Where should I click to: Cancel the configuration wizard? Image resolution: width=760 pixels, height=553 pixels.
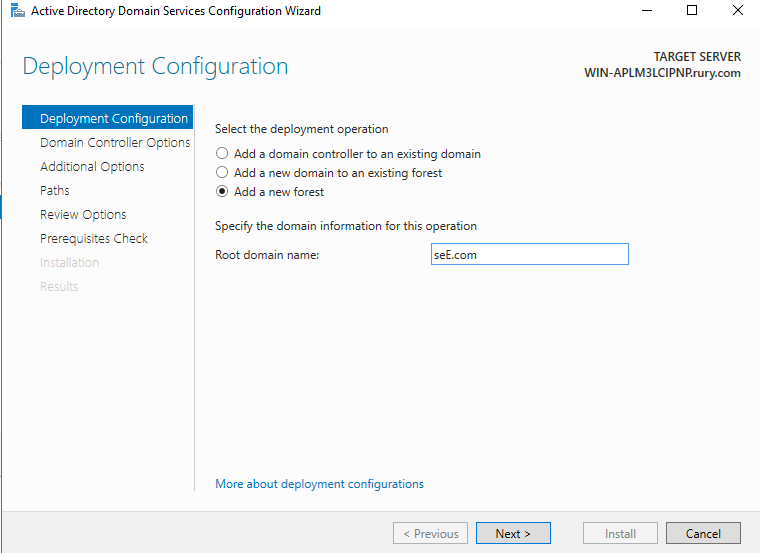coord(703,533)
